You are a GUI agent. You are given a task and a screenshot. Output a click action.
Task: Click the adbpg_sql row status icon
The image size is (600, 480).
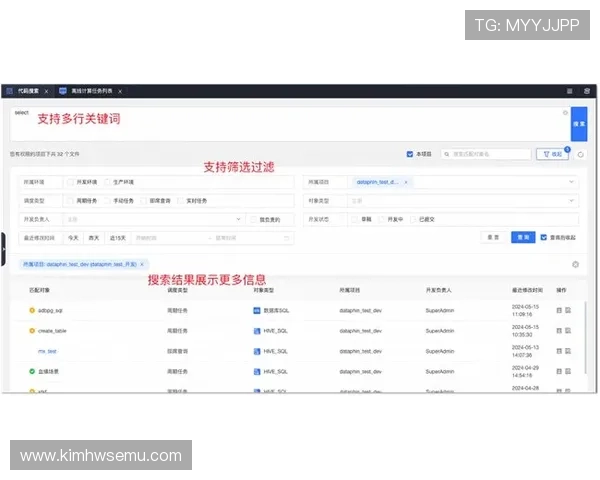32,310
